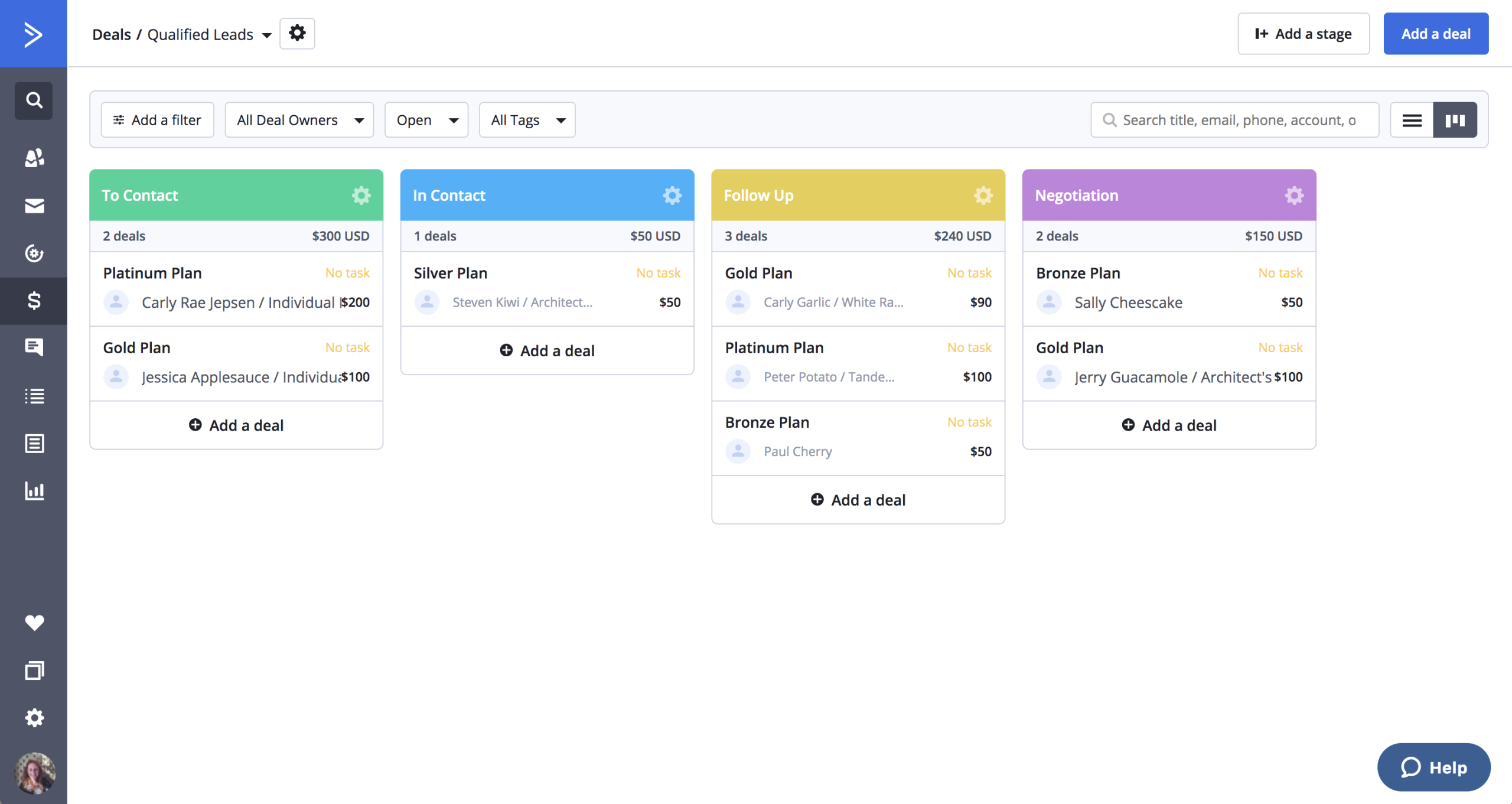Open Conversations from the sidebar
The width and height of the screenshot is (1512, 804).
(34, 347)
